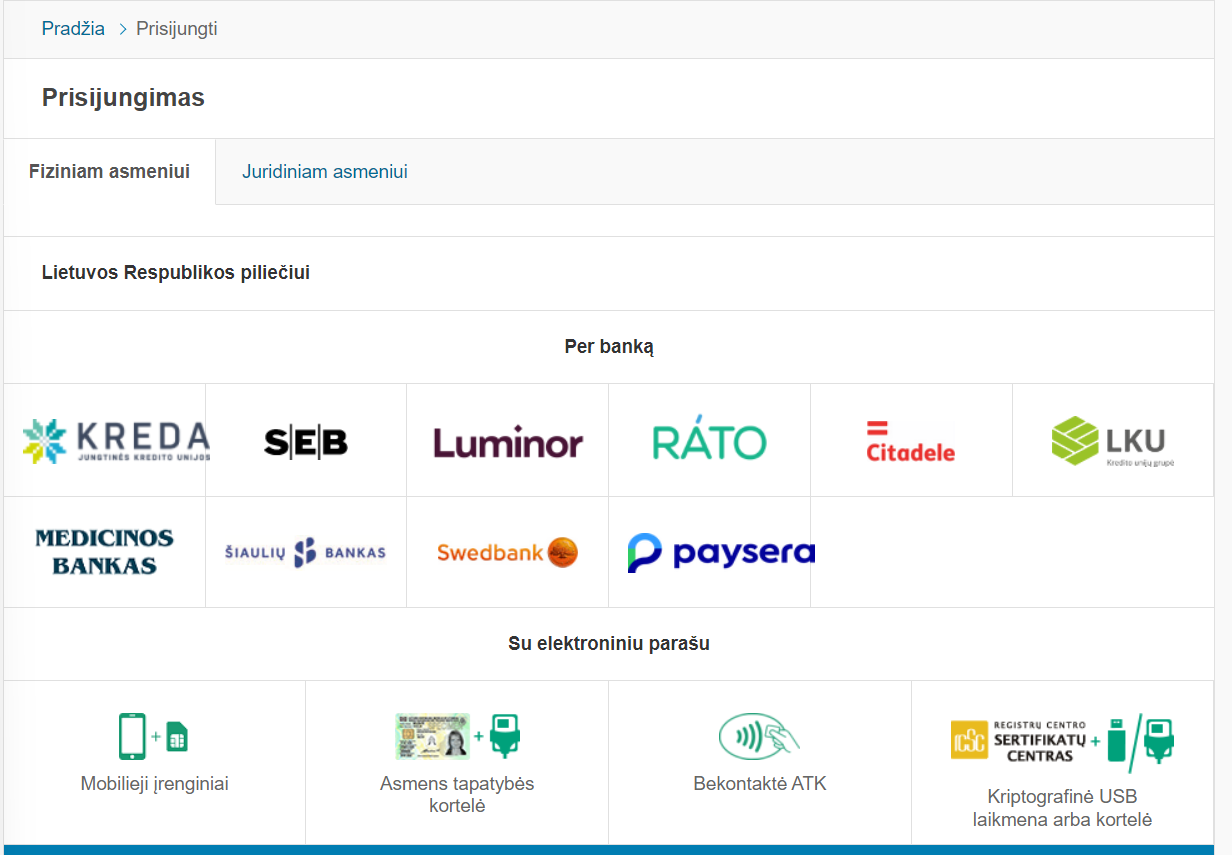Pick the RATO credit union logo
Viewport: 1232px width, 855px height.
[710, 440]
